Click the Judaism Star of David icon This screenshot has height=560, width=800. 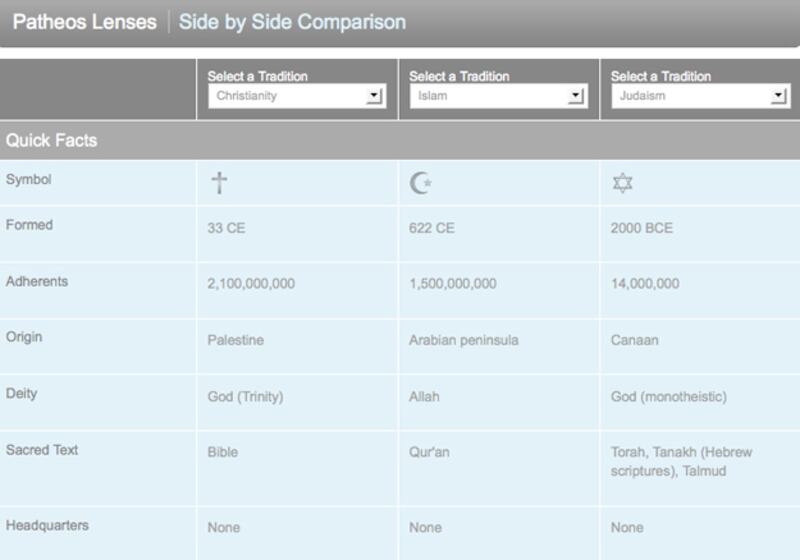(x=622, y=183)
